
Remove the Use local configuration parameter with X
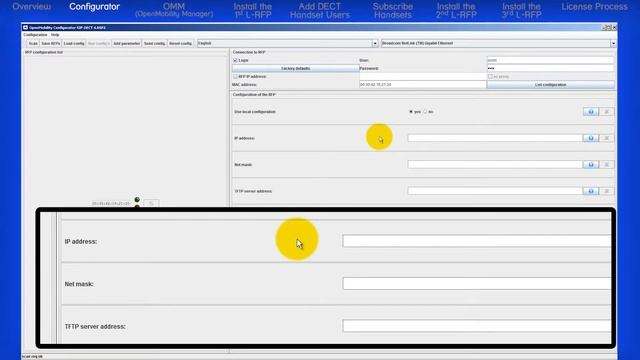click(607, 112)
